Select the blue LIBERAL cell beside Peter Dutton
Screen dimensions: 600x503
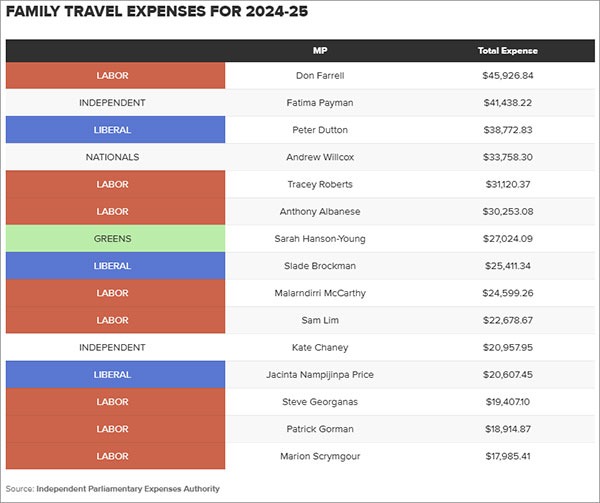(113, 130)
